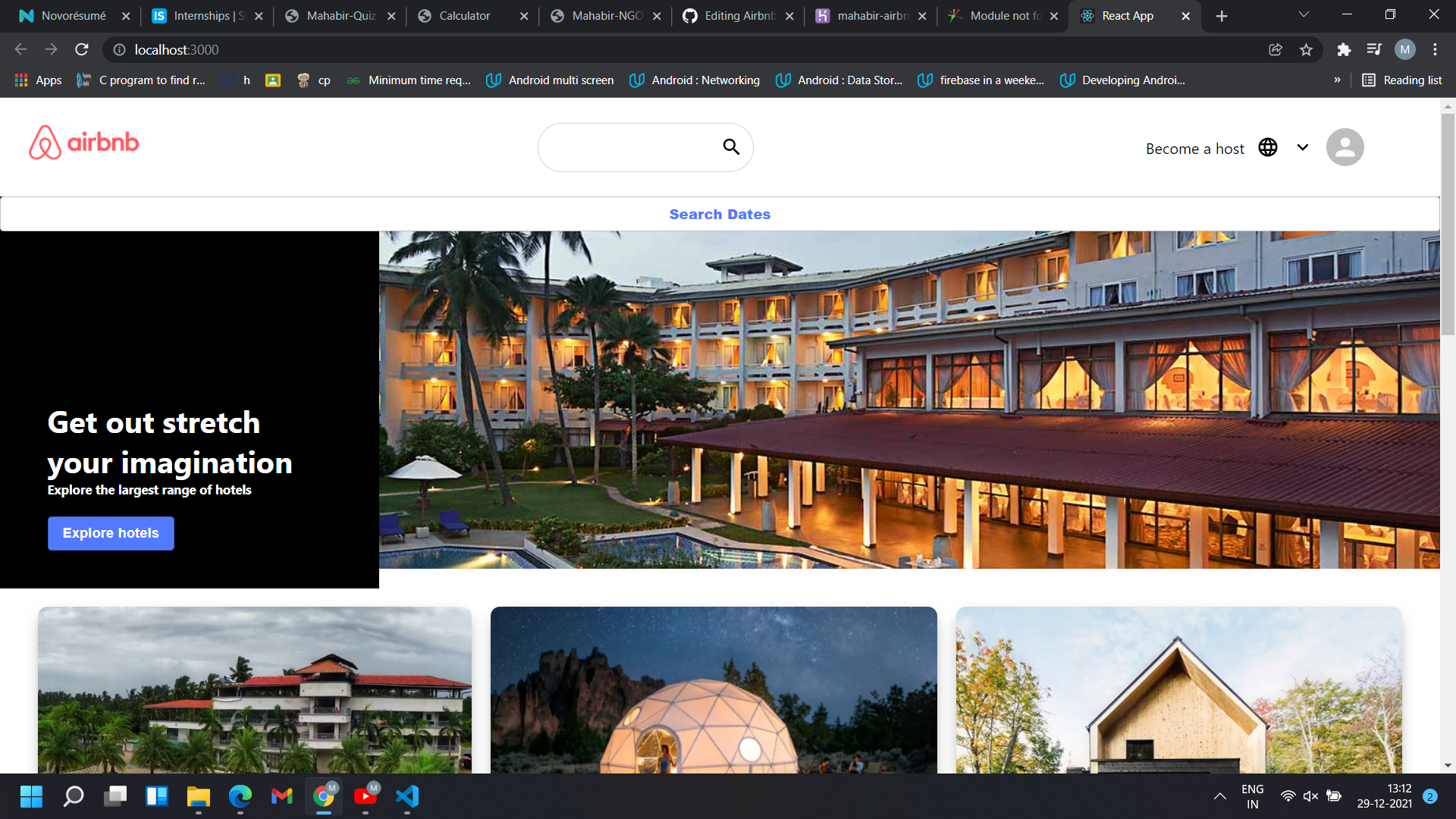
Task: Close the React App tab
Action: click(1185, 16)
